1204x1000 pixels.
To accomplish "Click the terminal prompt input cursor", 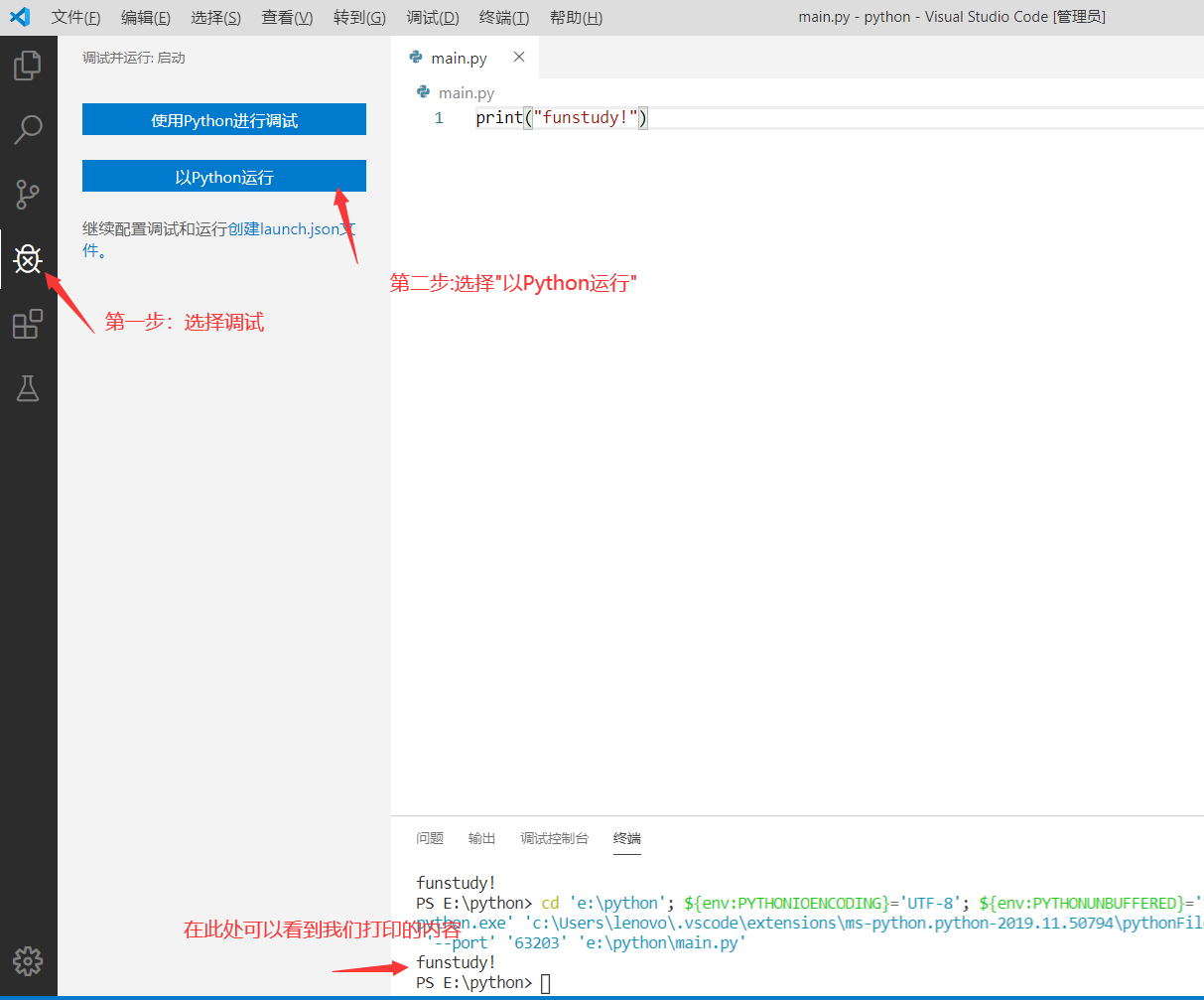I will point(545,983).
